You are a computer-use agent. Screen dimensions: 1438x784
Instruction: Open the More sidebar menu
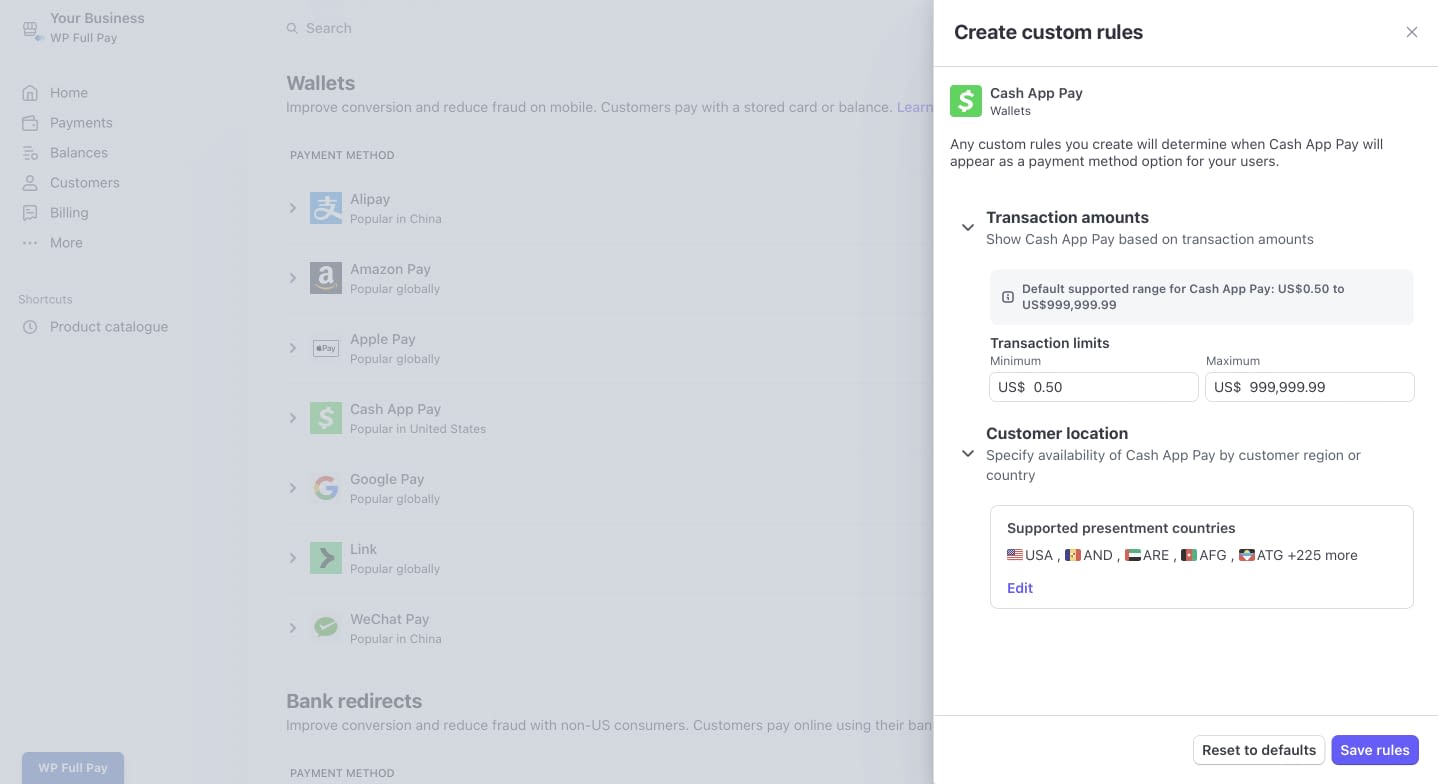tap(66, 243)
